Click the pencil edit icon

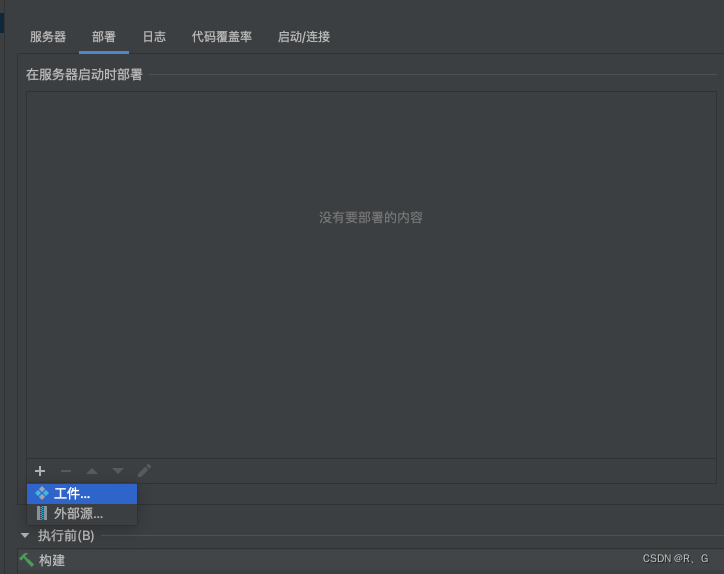[x=144, y=471]
